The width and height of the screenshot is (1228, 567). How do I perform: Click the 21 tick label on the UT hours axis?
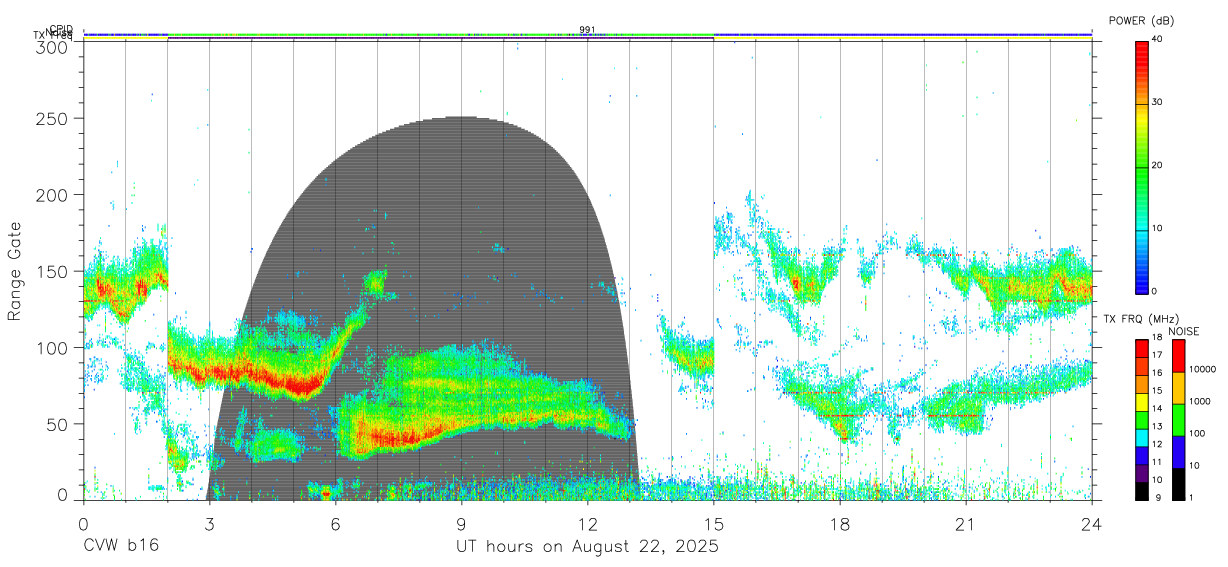[966, 524]
